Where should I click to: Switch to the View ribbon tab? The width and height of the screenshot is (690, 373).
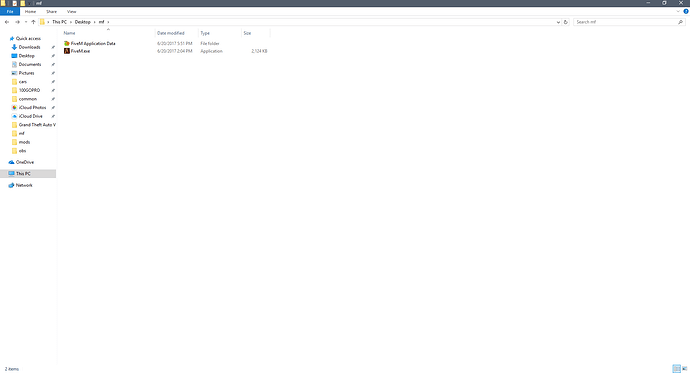pos(71,11)
